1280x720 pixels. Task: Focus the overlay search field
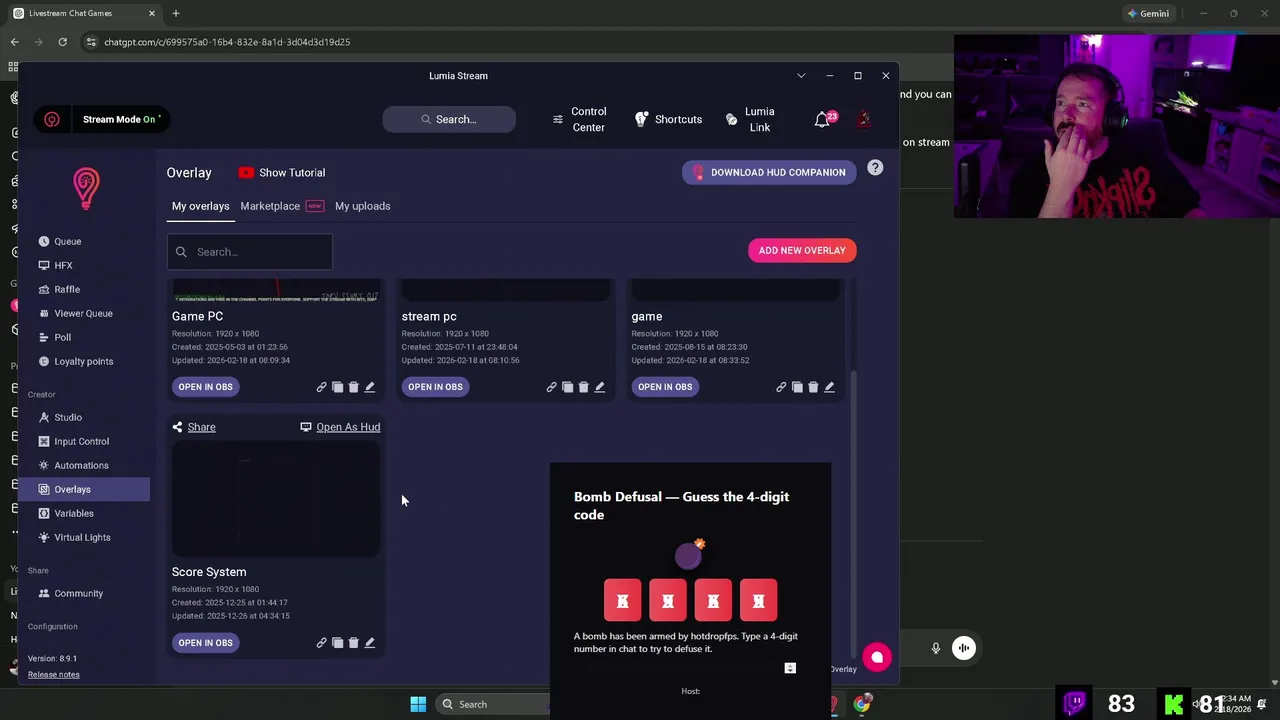250,252
